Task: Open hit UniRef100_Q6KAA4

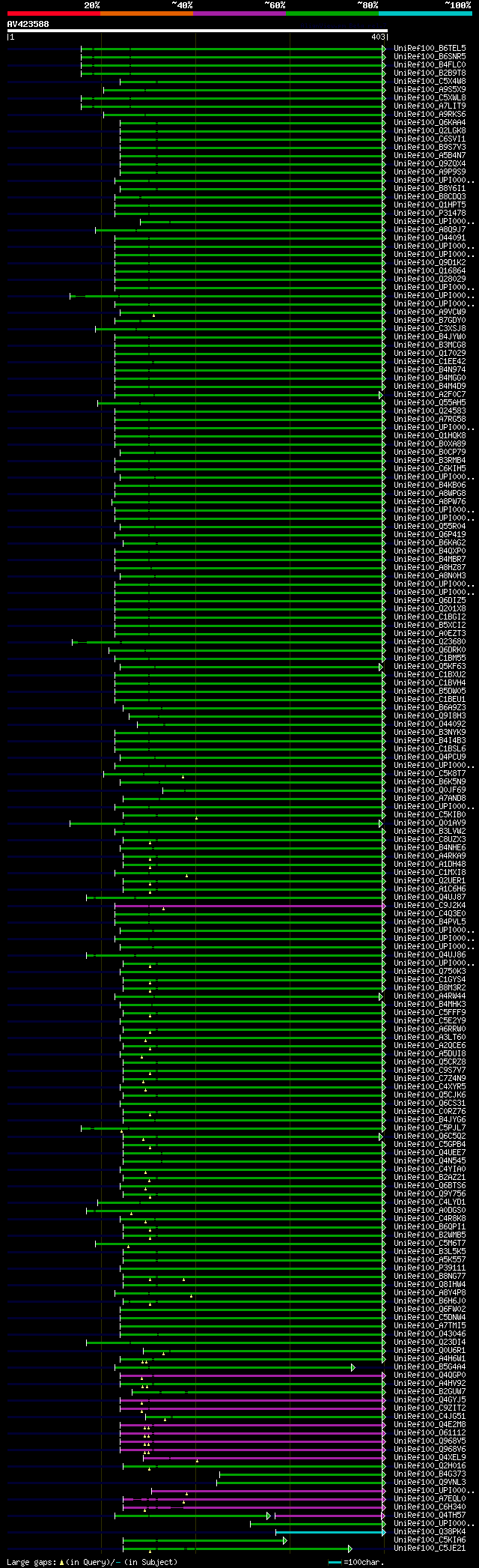Action: (430, 122)
